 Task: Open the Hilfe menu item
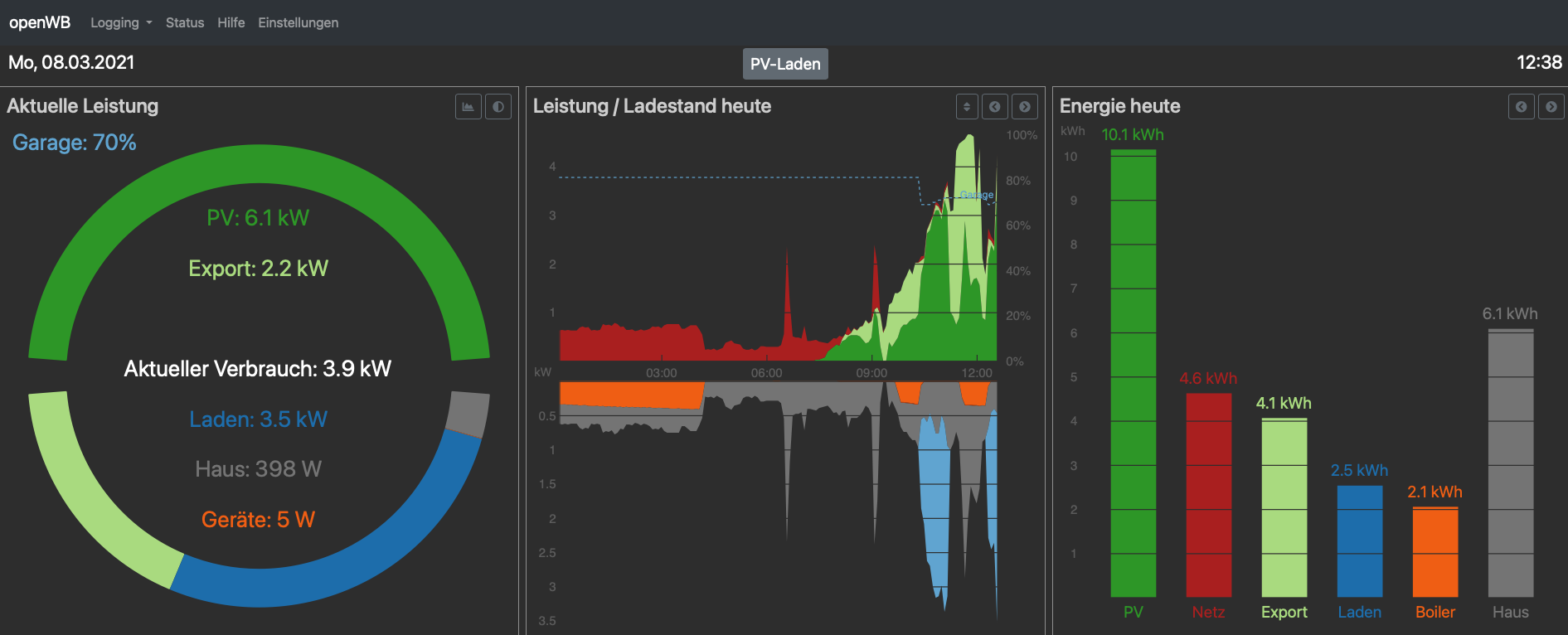pyautogui.click(x=231, y=22)
